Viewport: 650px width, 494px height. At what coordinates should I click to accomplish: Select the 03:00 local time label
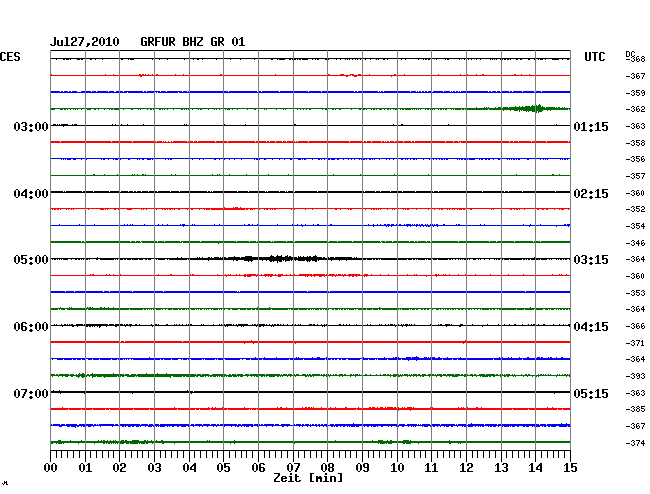(x=31, y=126)
